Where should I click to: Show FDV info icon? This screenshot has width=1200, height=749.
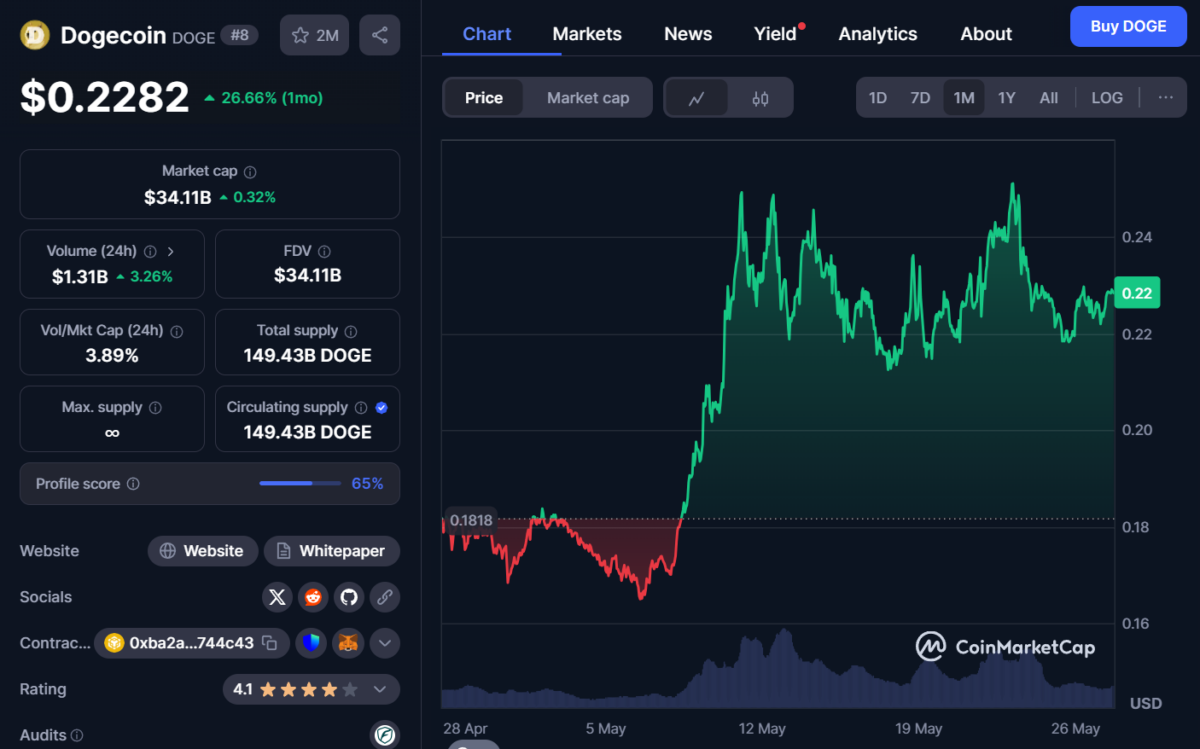pos(324,252)
